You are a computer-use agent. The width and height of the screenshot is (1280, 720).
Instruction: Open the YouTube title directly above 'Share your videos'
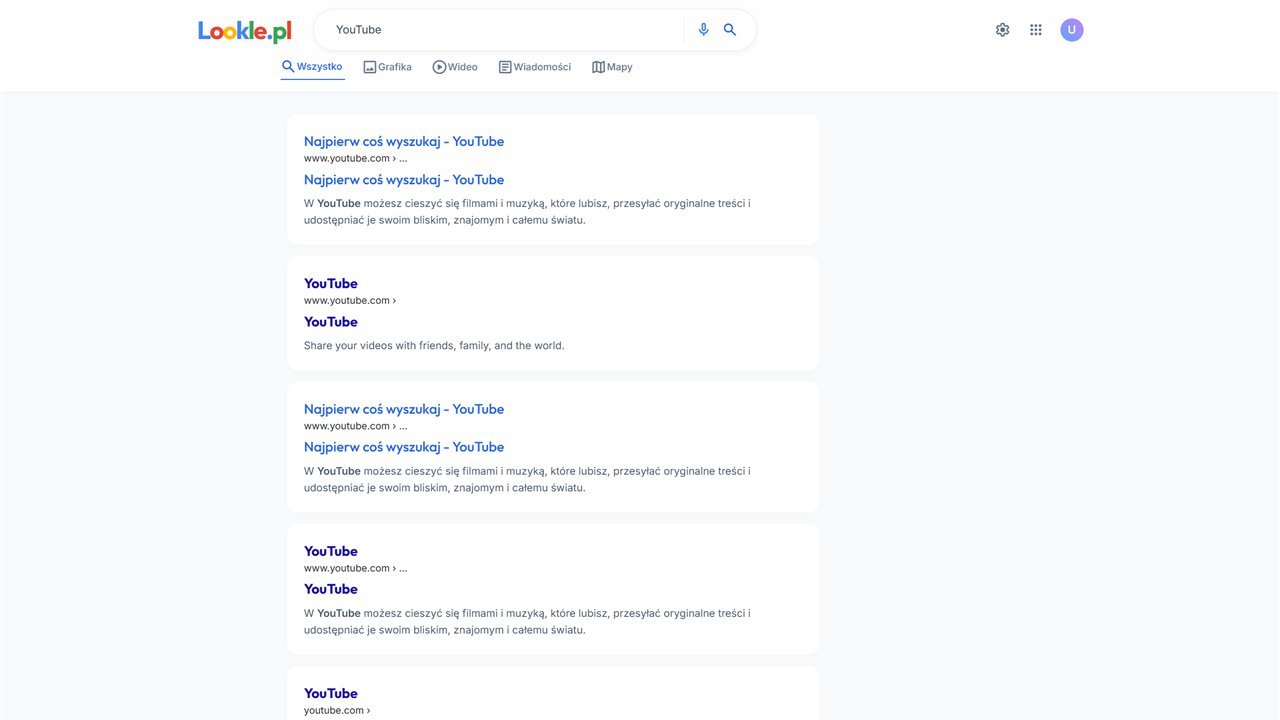(x=331, y=322)
